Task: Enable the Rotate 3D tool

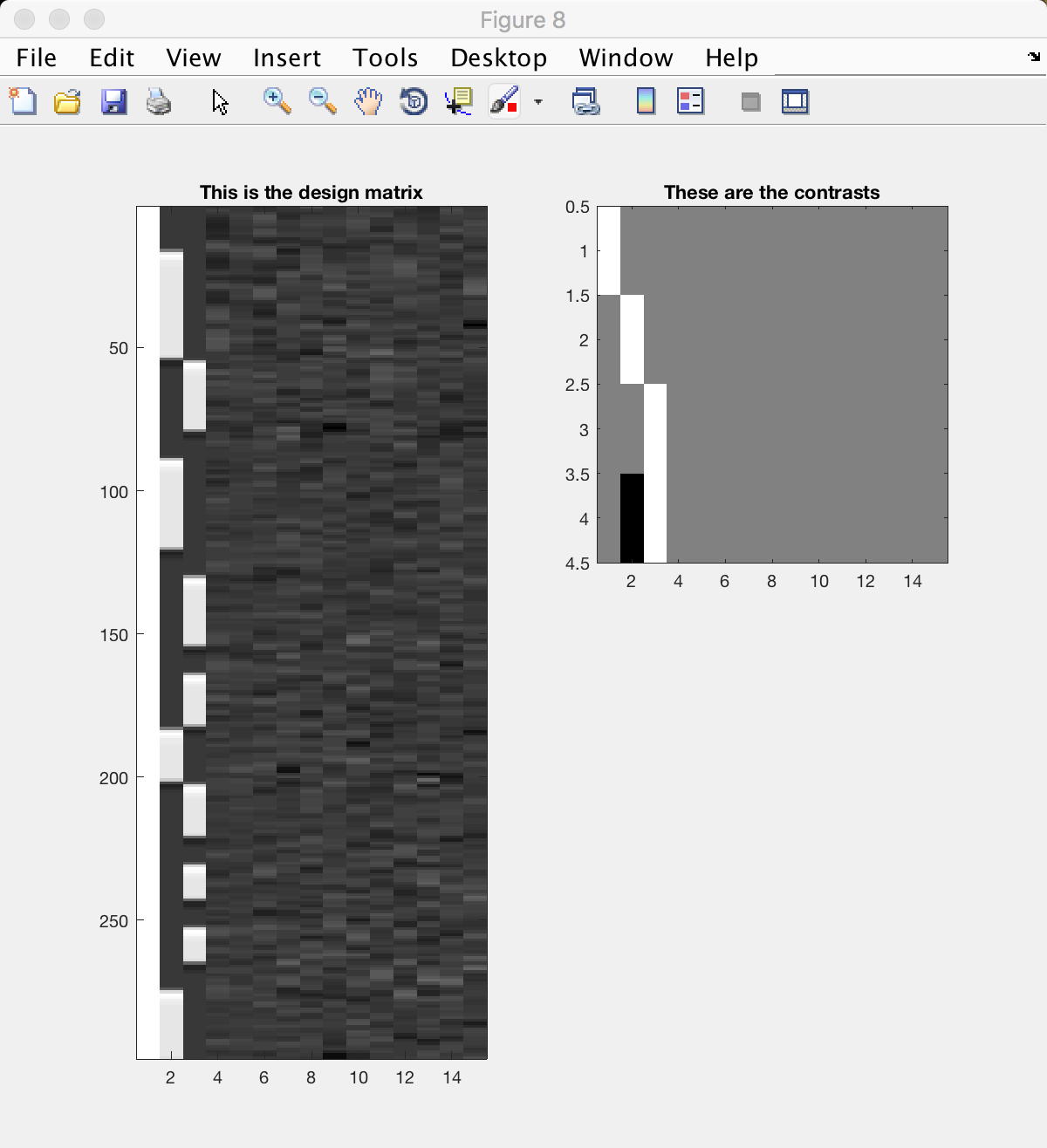Action: point(414,102)
